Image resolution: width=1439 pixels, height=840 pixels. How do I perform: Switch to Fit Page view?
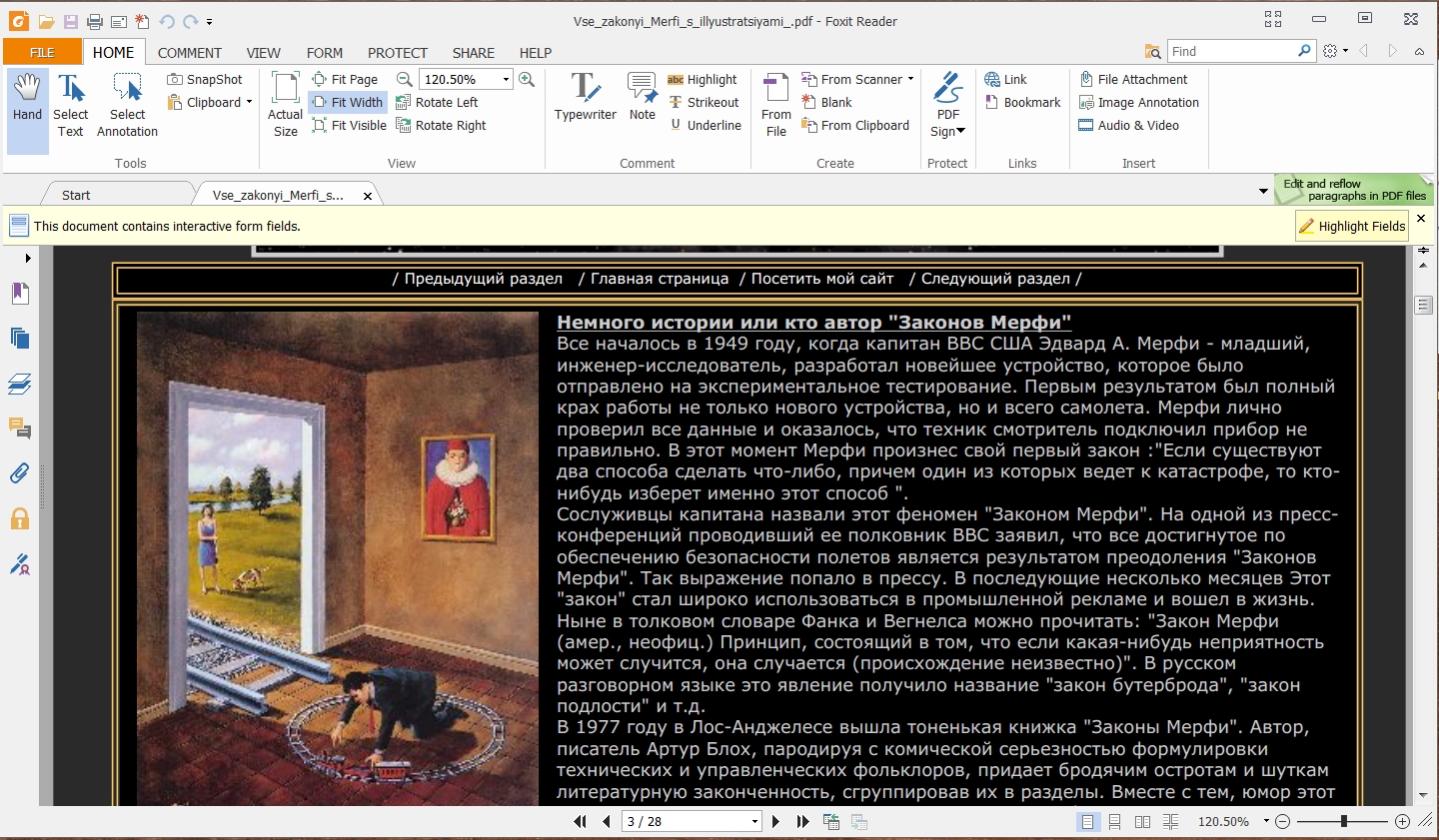345,79
